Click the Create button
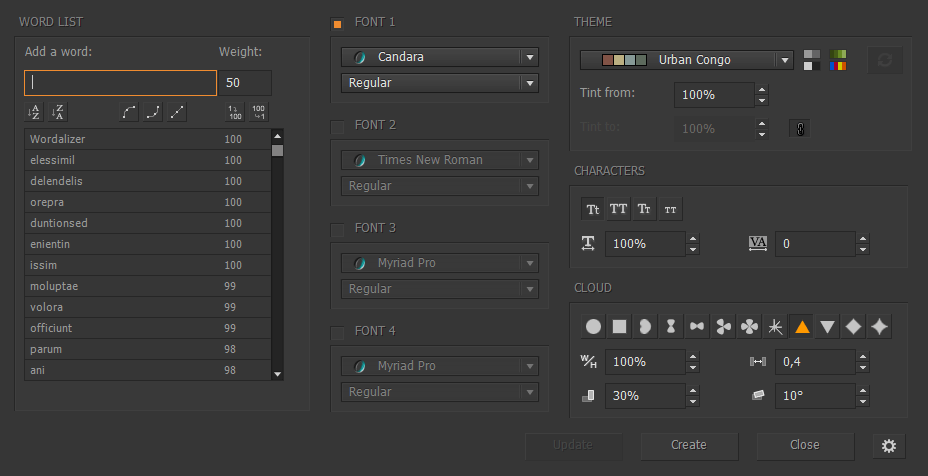 coord(688,445)
